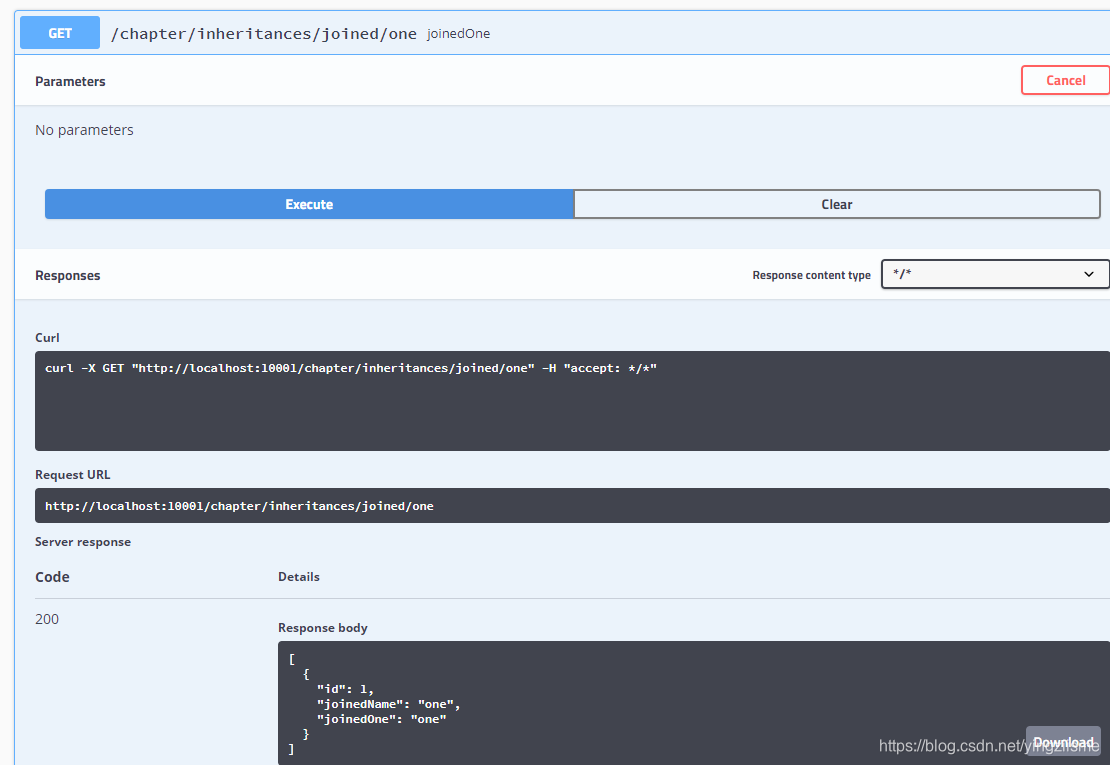Click the Details column header
Image resolution: width=1110 pixels, height=765 pixels.
[x=299, y=577]
